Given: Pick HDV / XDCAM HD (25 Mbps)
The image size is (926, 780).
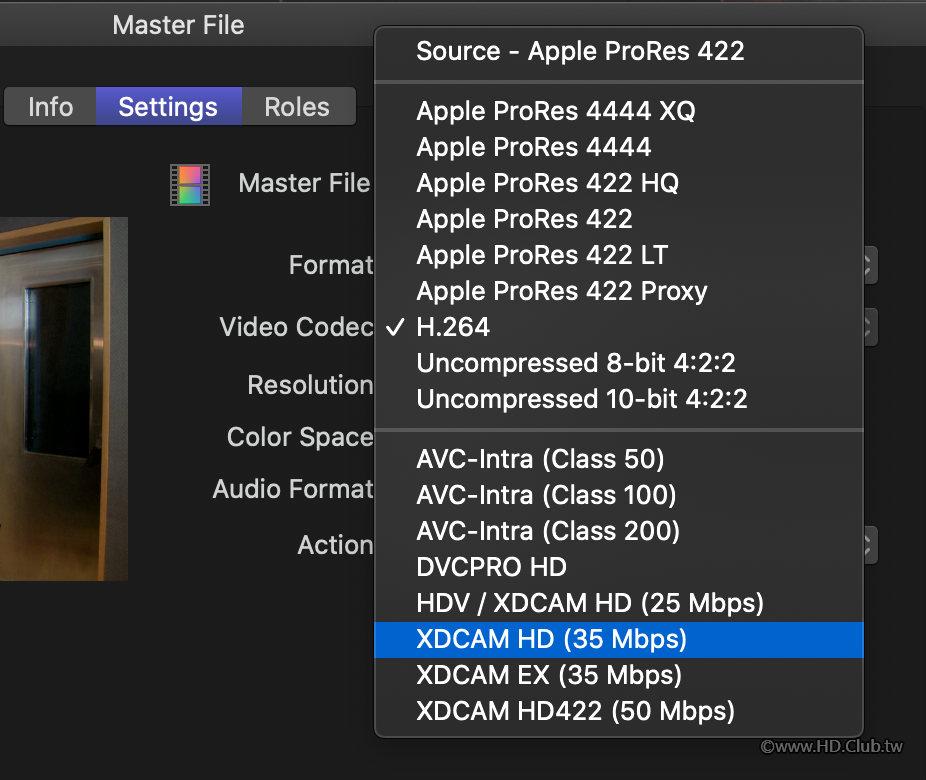Looking at the screenshot, I should pos(619,603).
